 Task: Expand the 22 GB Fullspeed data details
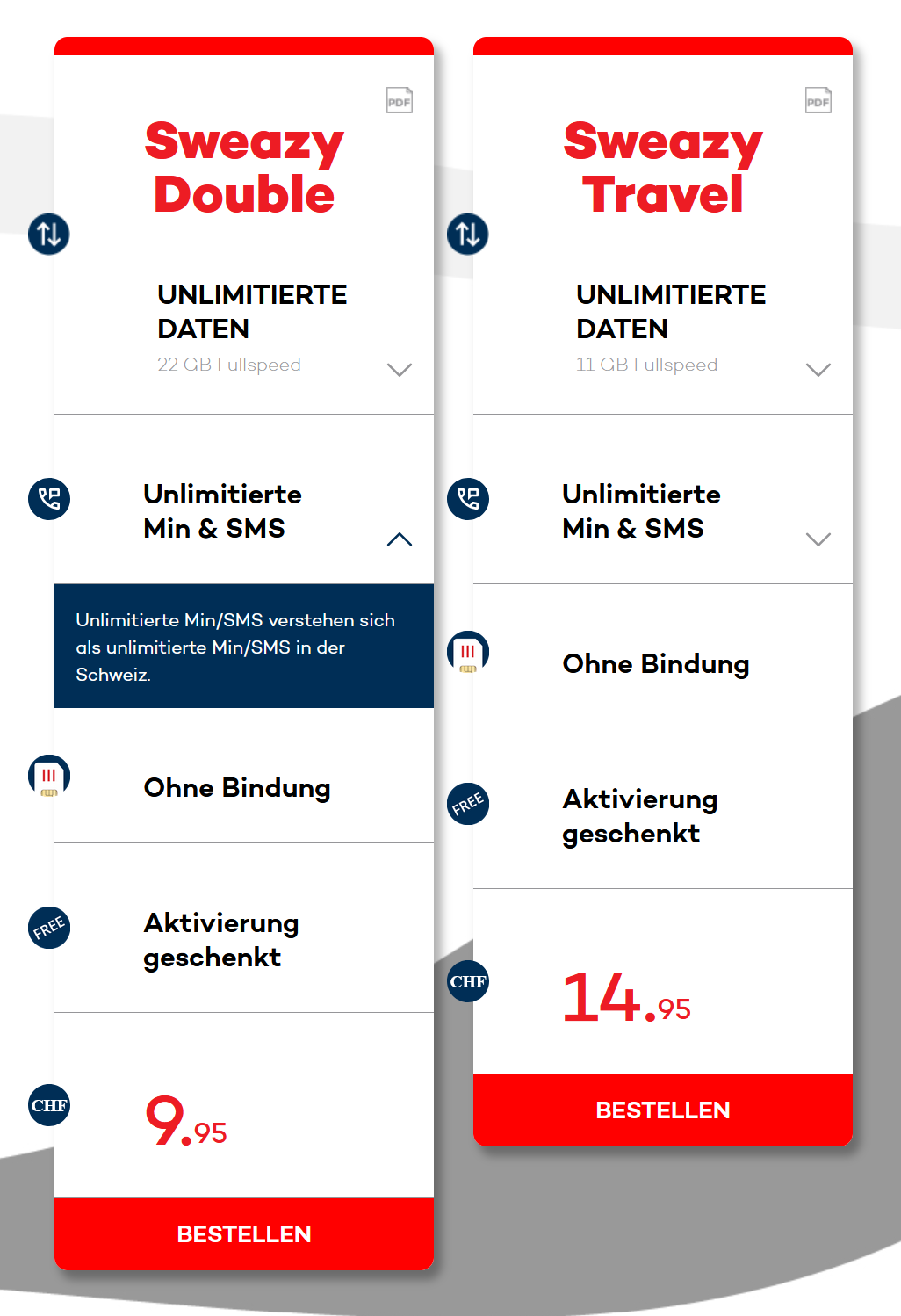tap(400, 370)
